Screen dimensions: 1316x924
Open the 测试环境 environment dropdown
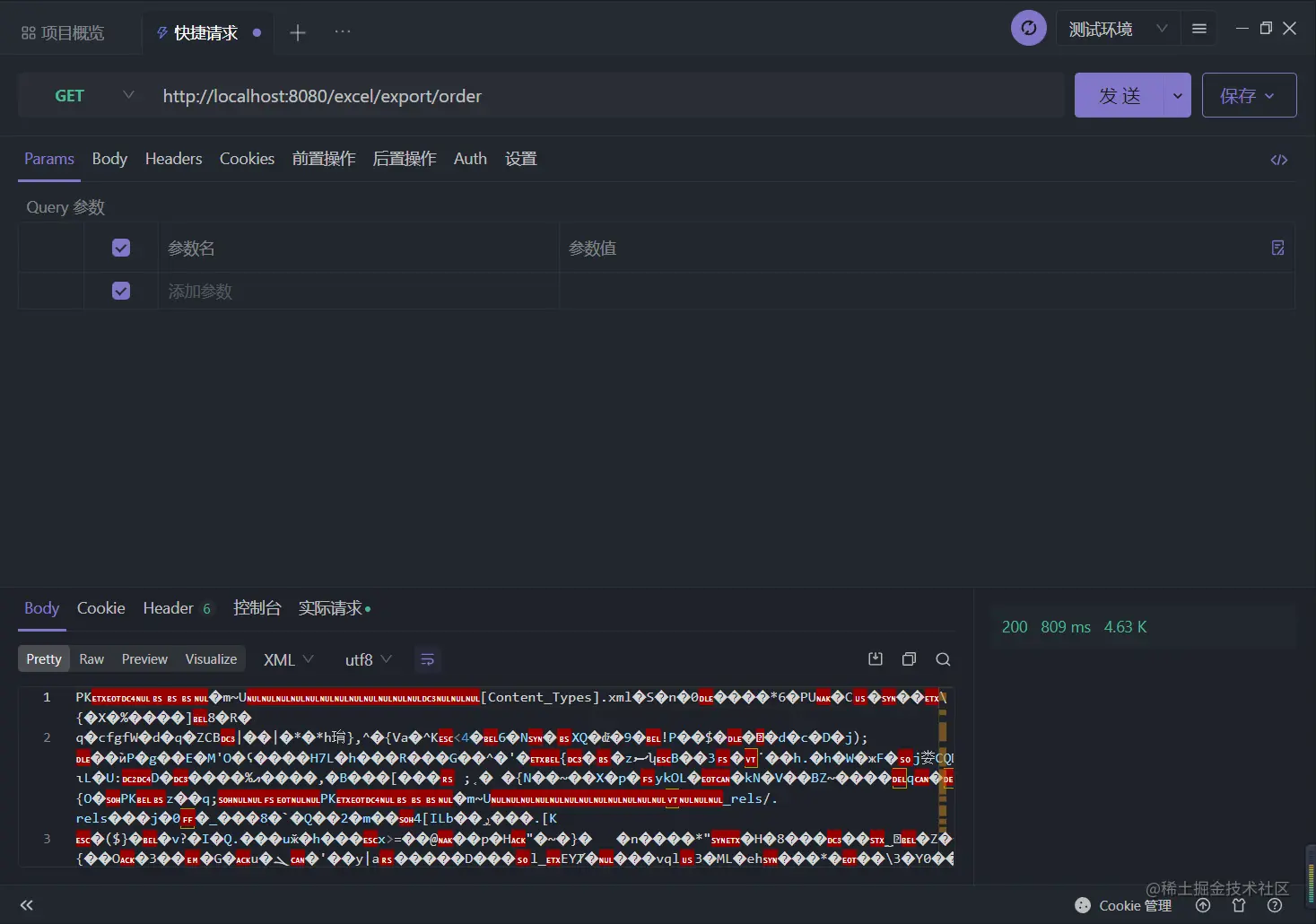point(1117,28)
